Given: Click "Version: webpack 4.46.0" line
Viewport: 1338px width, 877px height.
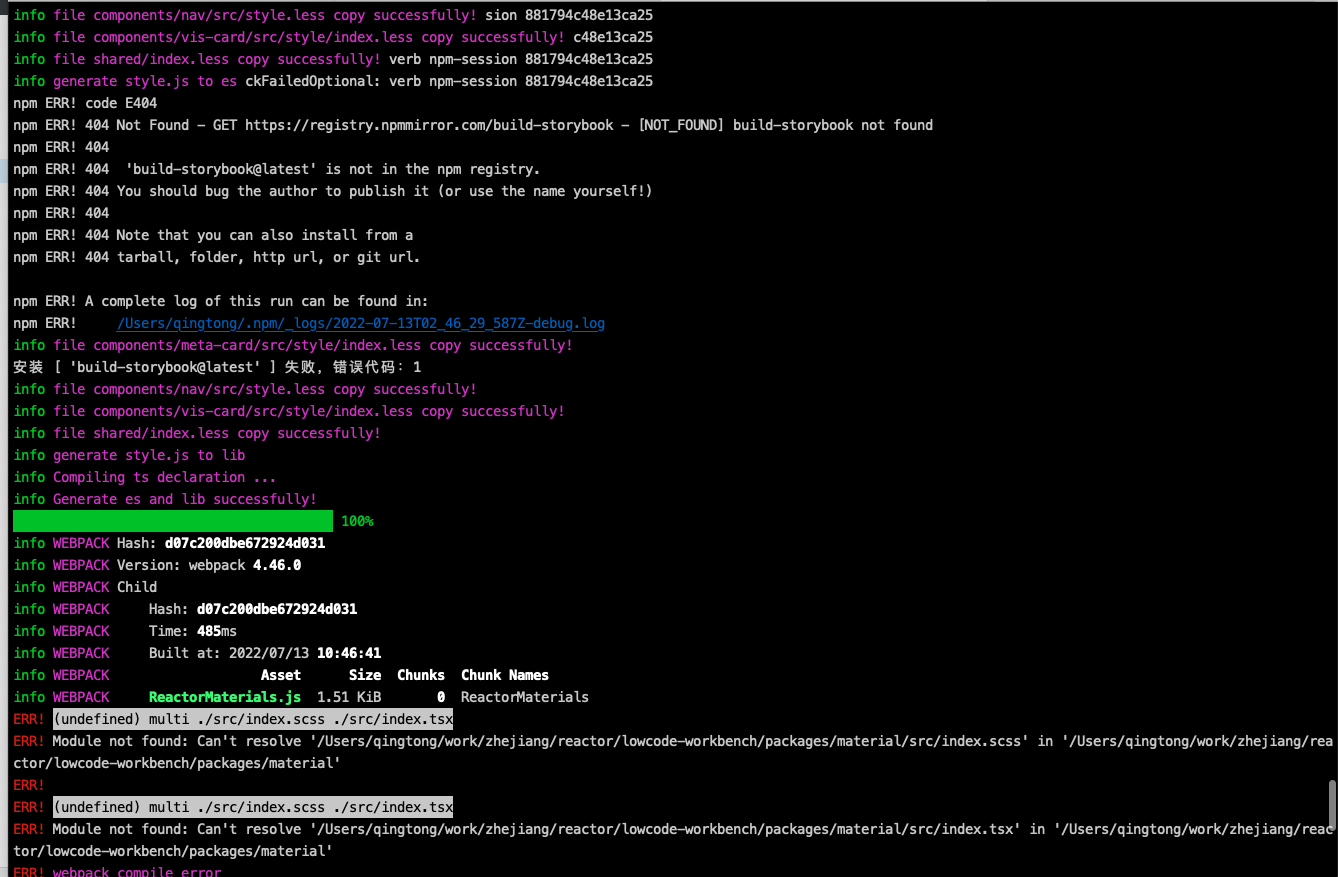Looking at the screenshot, I should tap(157, 565).
